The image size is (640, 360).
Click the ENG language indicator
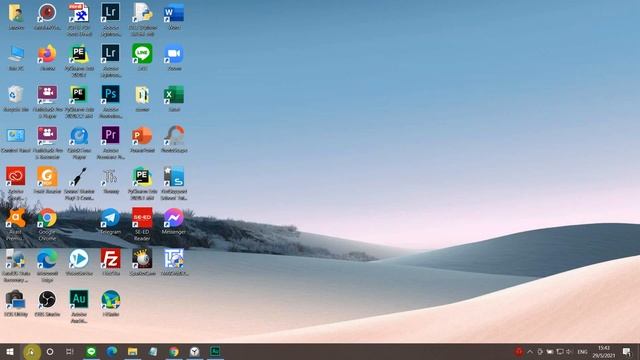[x=582, y=351]
